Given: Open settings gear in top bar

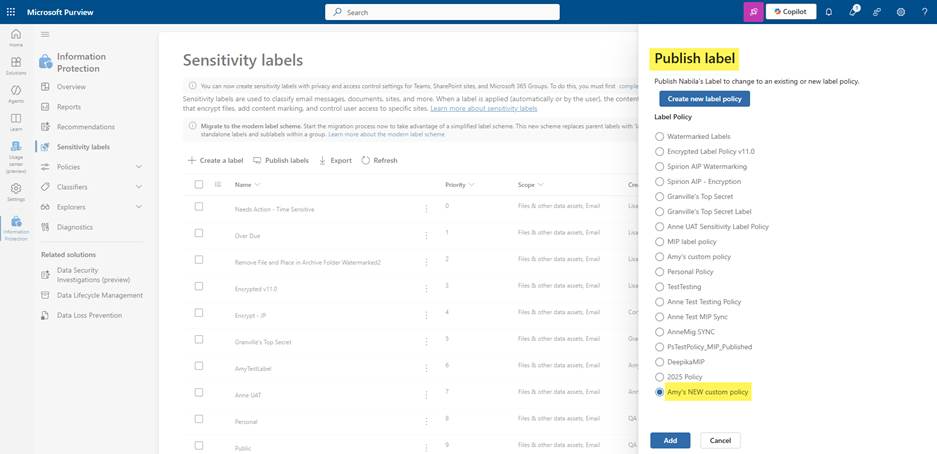Looking at the screenshot, I should 901,12.
